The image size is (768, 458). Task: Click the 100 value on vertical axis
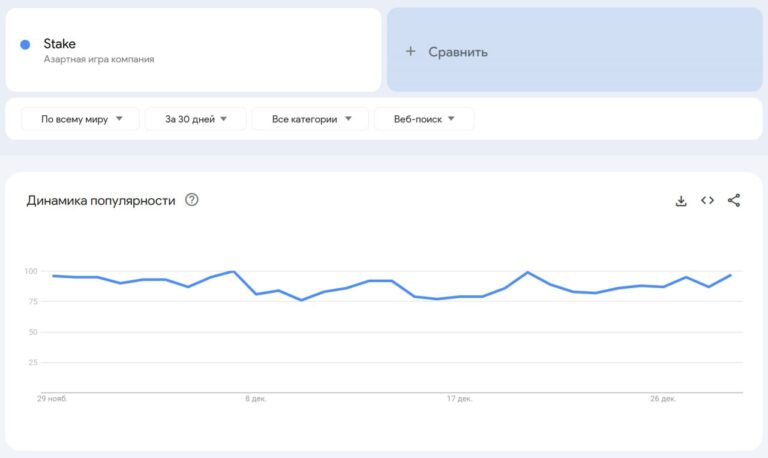click(30, 272)
